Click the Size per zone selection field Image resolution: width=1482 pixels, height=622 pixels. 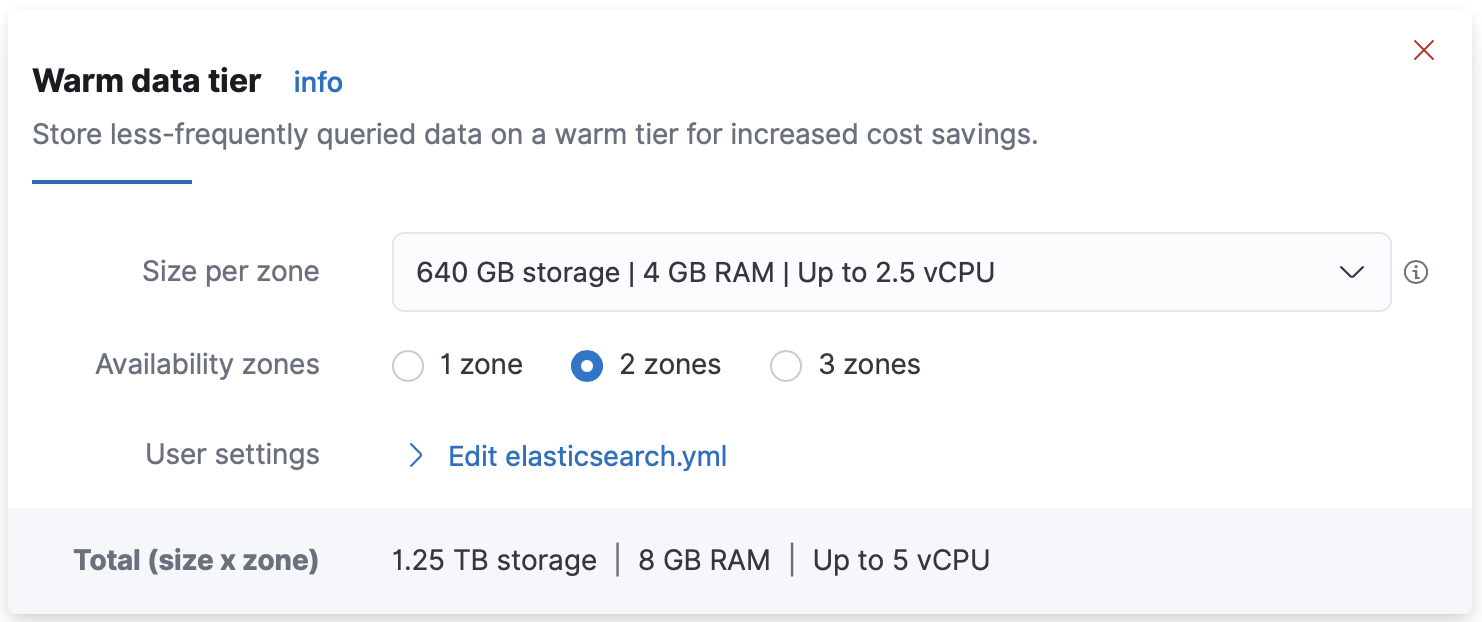tap(890, 272)
